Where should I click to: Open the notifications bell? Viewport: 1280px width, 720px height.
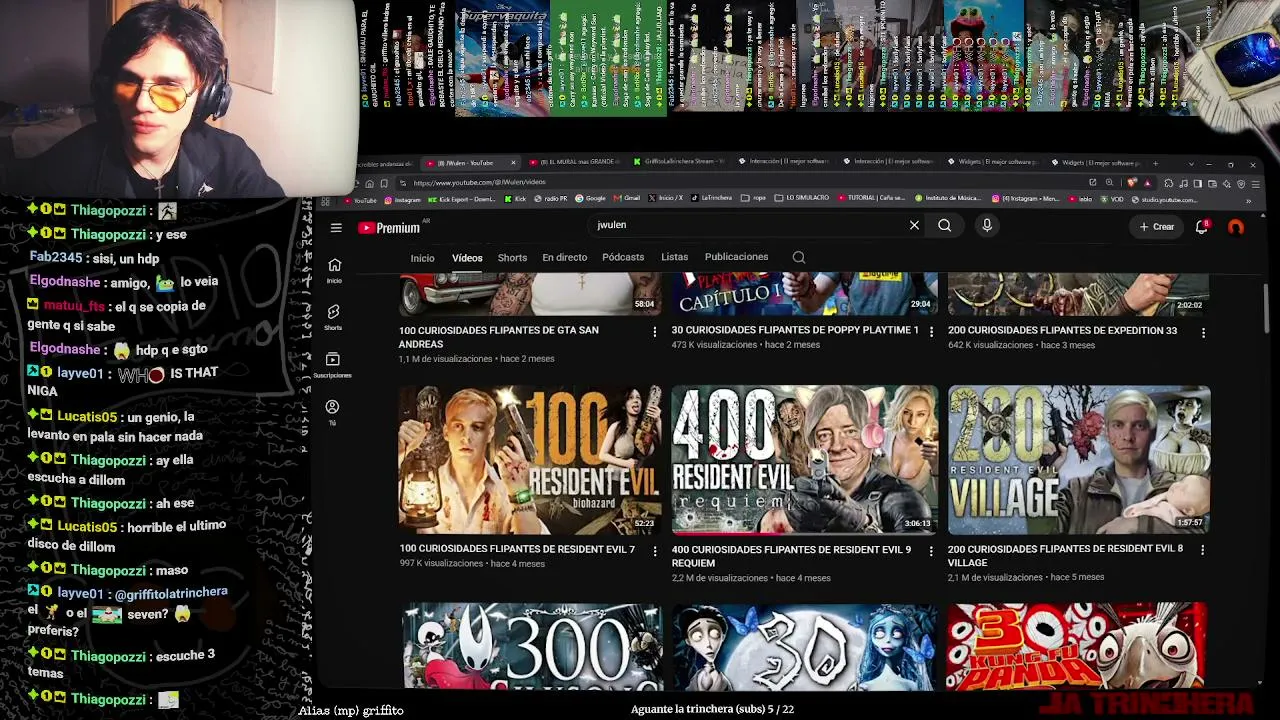pyautogui.click(x=1203, y=227)
